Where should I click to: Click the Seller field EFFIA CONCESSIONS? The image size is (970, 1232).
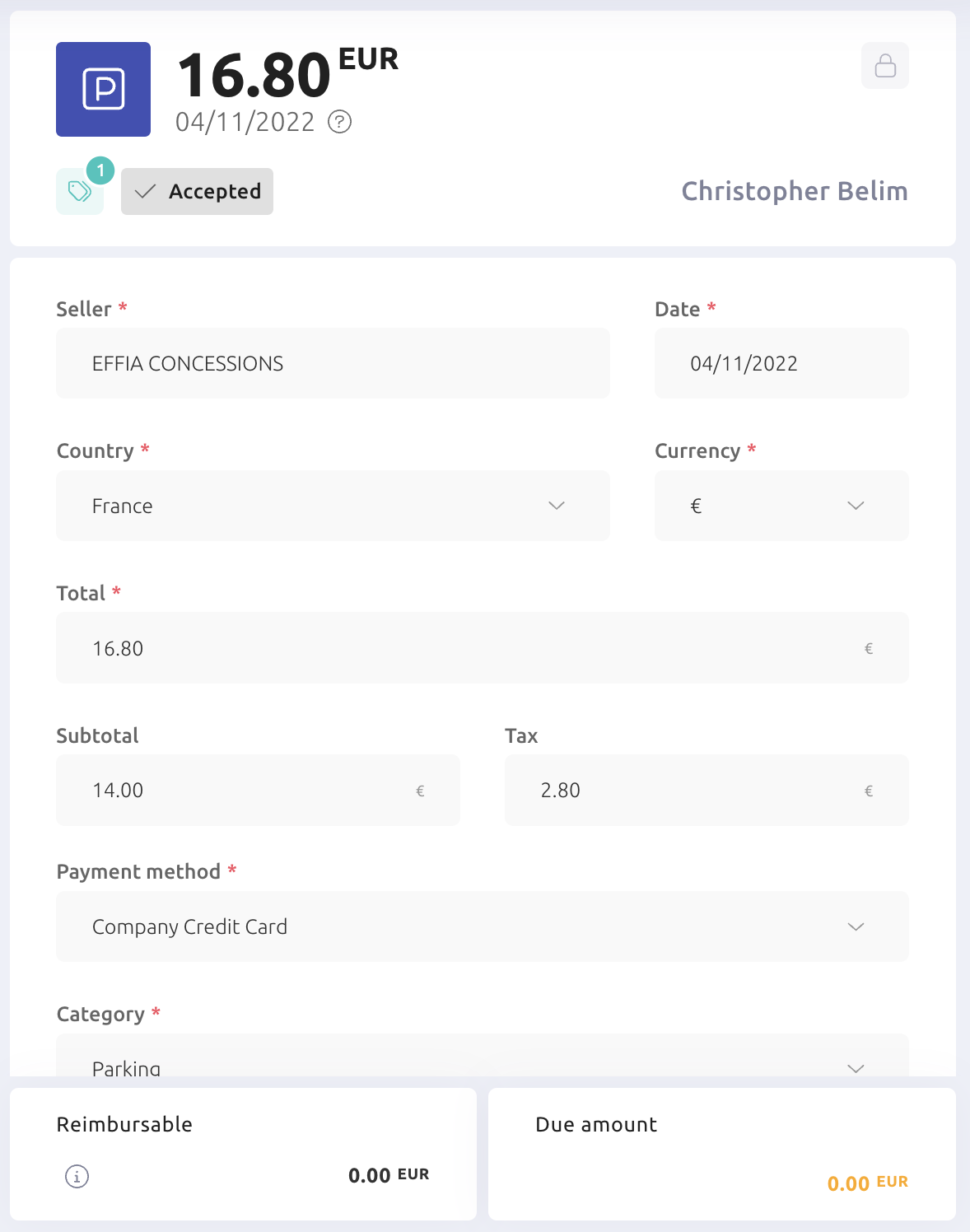(333, 363)
